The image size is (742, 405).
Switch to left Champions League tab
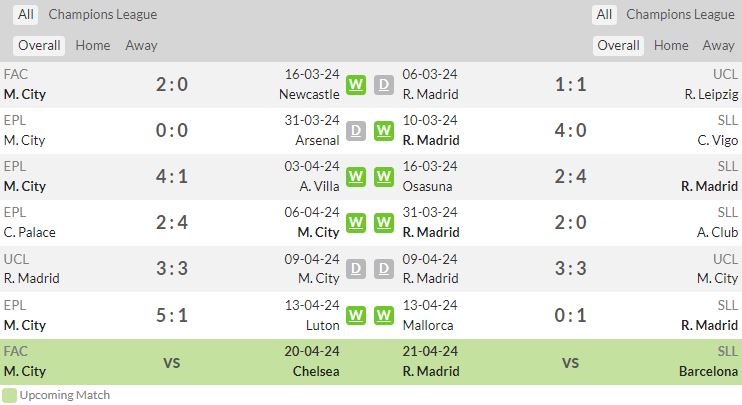[102, 15]
